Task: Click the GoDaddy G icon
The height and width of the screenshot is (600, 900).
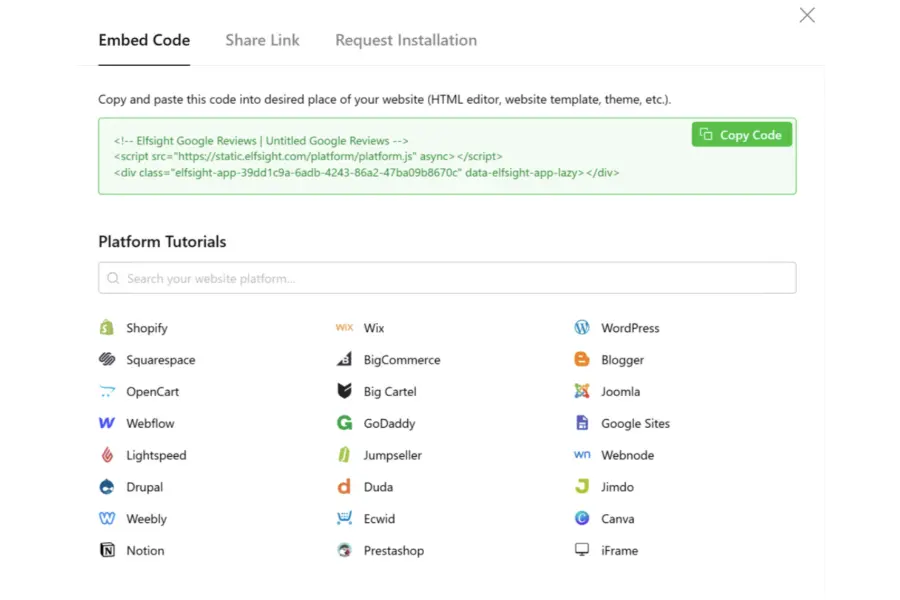Action: tap(344, 423)
